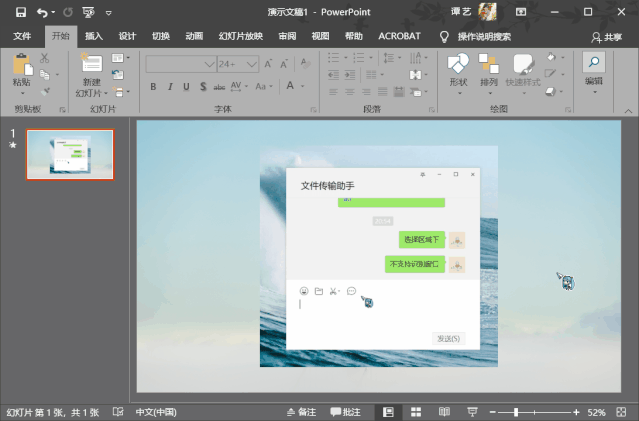639x421 pixels.
Task: Click the 粘贴 paste icon
Action: 22,64
